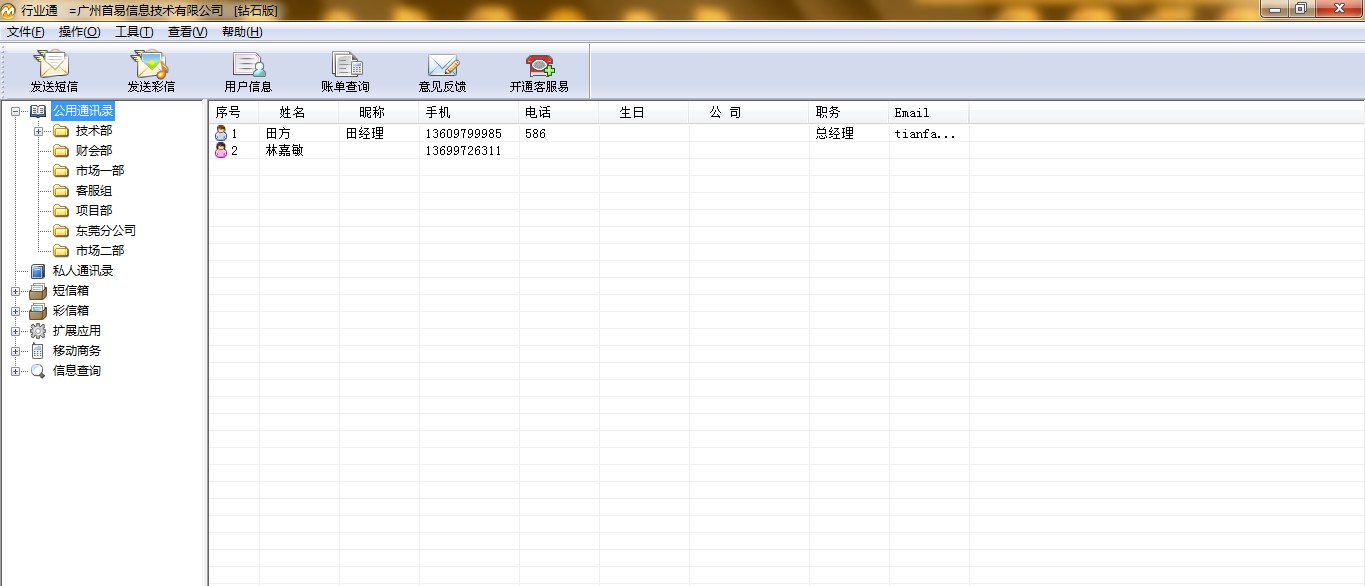Open the 帮助(H) menu
Screen dimensions: 1365x586
(x=242, y=32)
